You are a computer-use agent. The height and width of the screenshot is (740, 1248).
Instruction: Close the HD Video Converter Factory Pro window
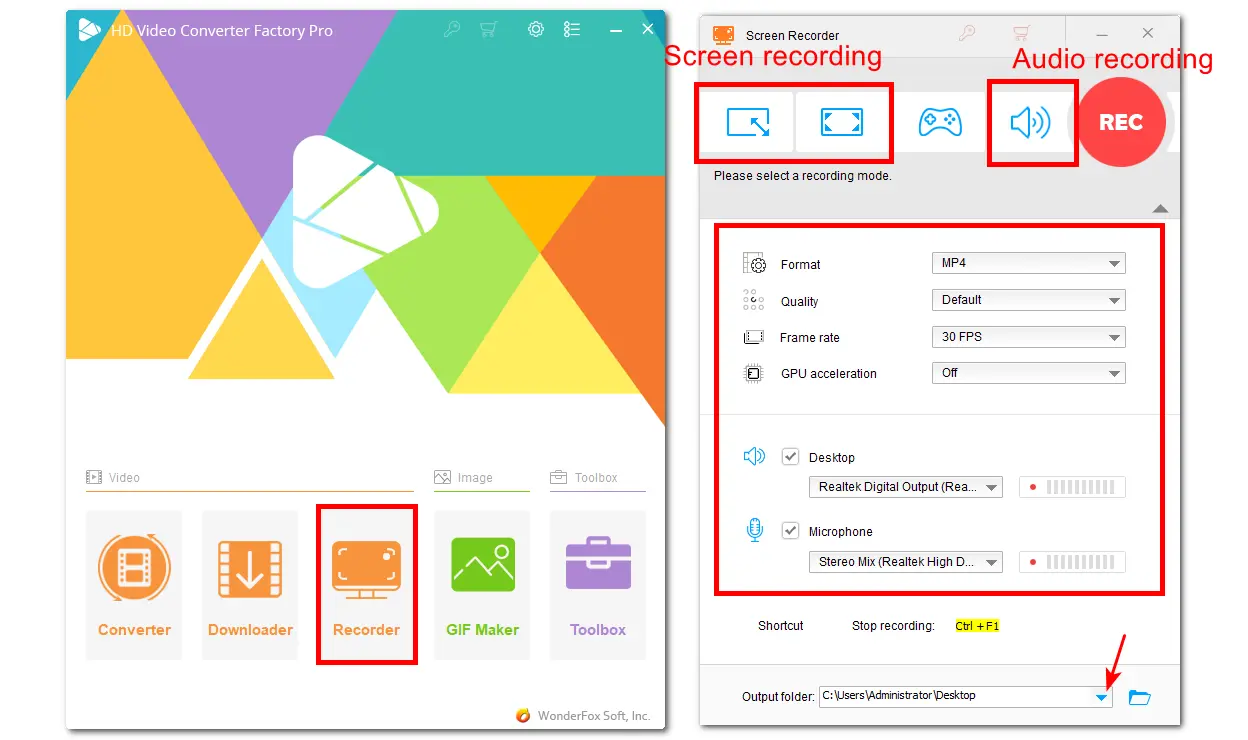pyautogui.click(x=648, y=30)
